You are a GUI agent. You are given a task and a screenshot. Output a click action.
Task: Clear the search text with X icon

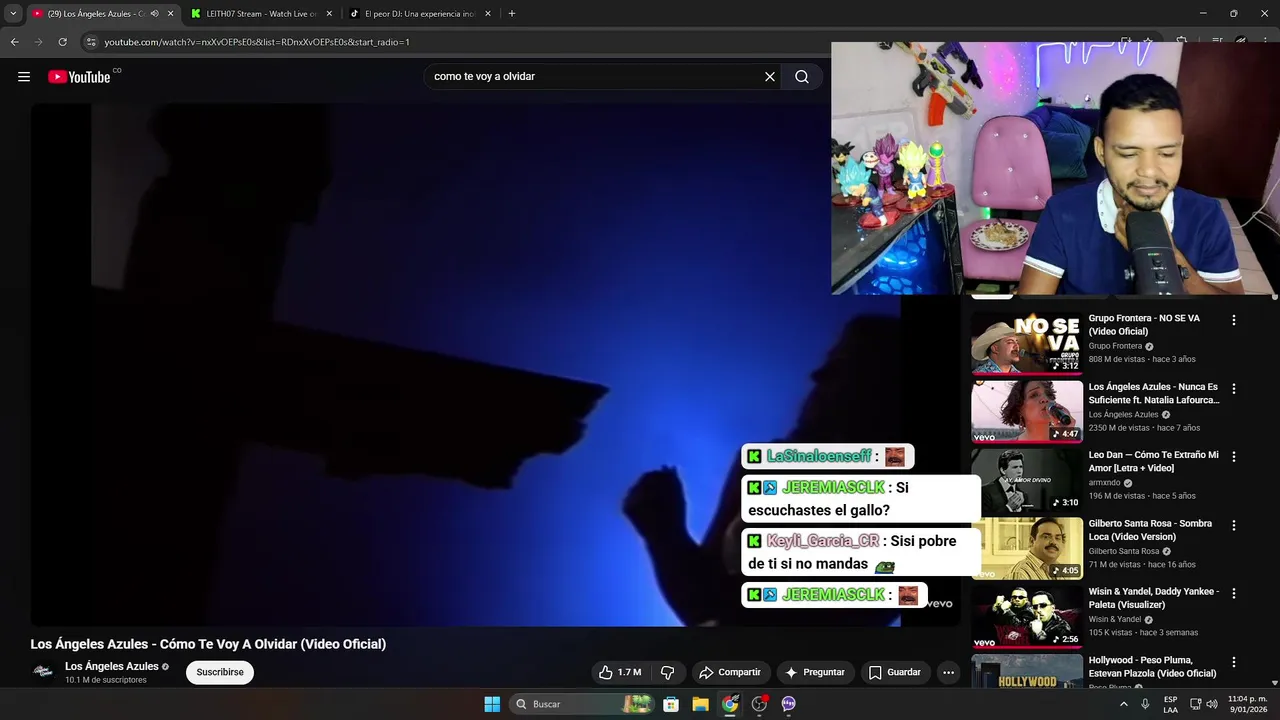click(770, 77)
